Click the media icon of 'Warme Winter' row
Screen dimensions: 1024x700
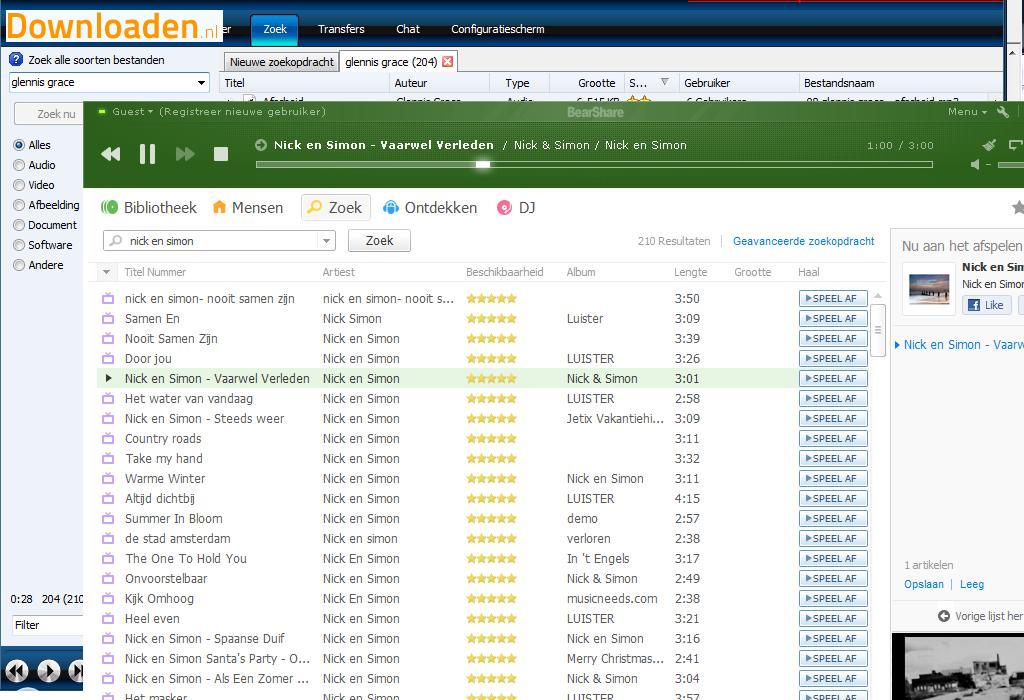(x=108, y=479)
